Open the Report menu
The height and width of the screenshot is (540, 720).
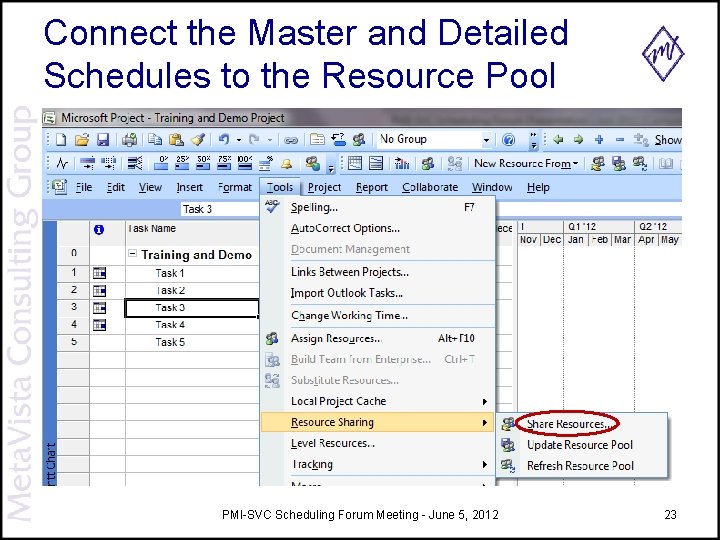(x=371, y=187)
